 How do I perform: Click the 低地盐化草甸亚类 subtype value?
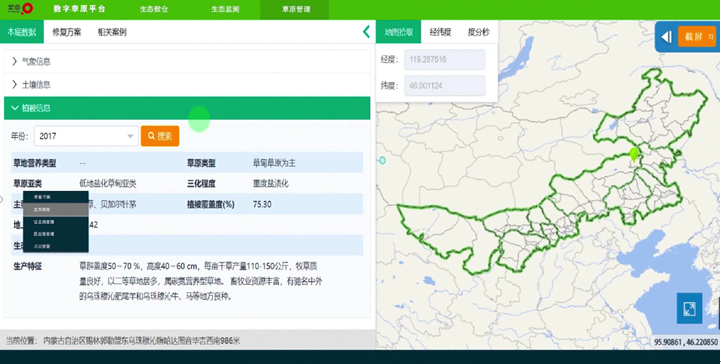108,184
